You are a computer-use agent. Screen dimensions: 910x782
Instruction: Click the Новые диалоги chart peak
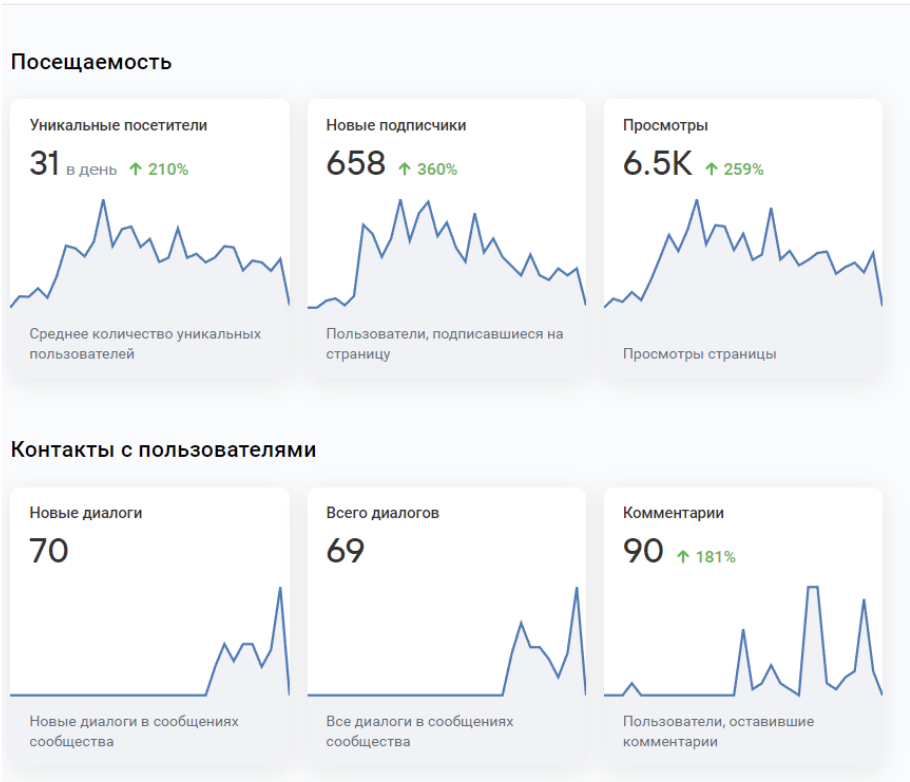point(280,589)
